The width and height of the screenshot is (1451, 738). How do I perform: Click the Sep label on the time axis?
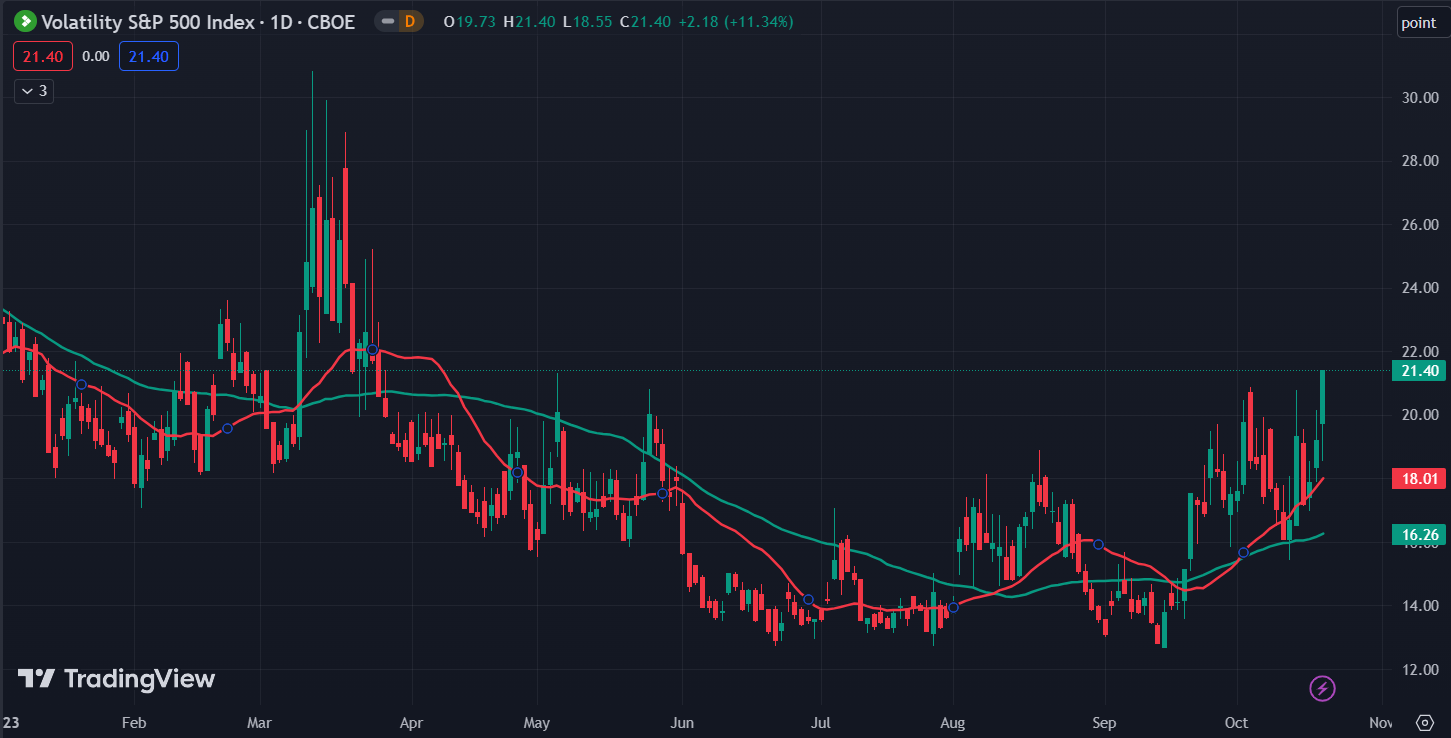pyautogui.click(x=1104, y=722)
